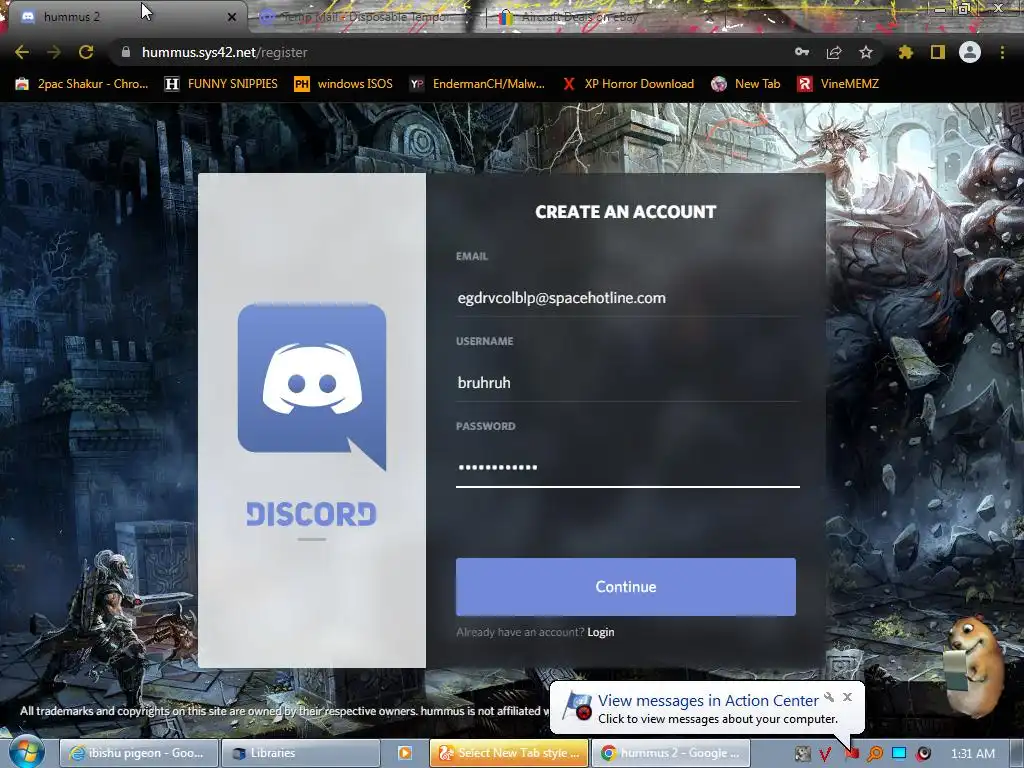Open the 1:31 AM system clock
Viewport: 1024px width, 768px height.
coord(972,754)
